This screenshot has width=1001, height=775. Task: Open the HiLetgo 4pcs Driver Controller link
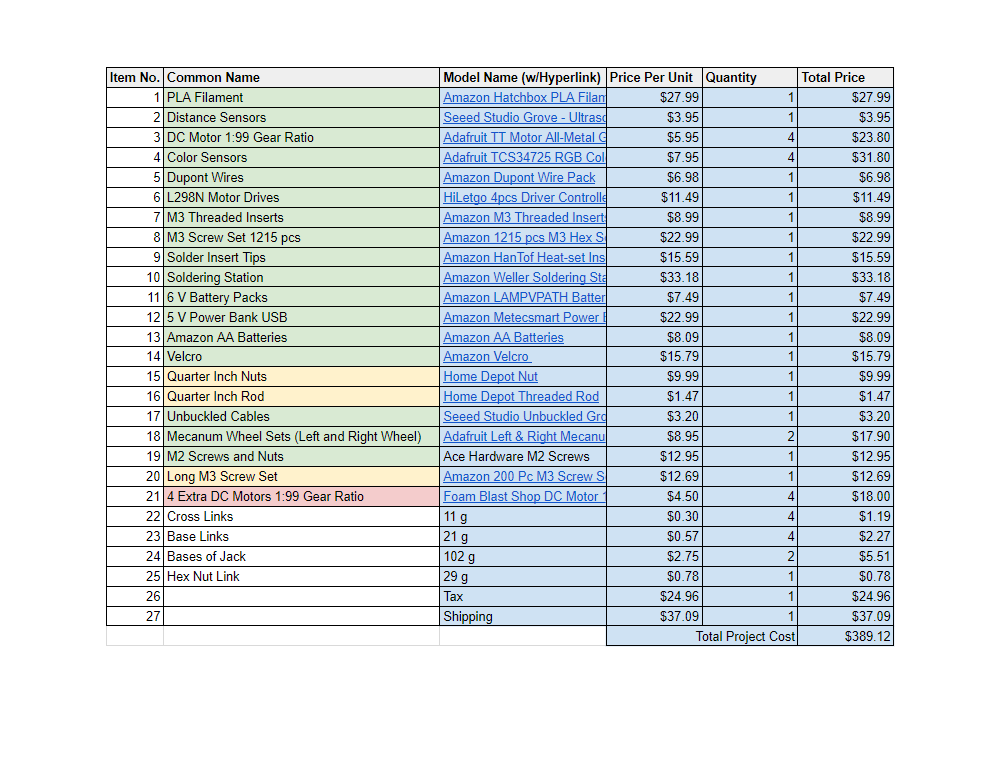(x=524, y=197)
